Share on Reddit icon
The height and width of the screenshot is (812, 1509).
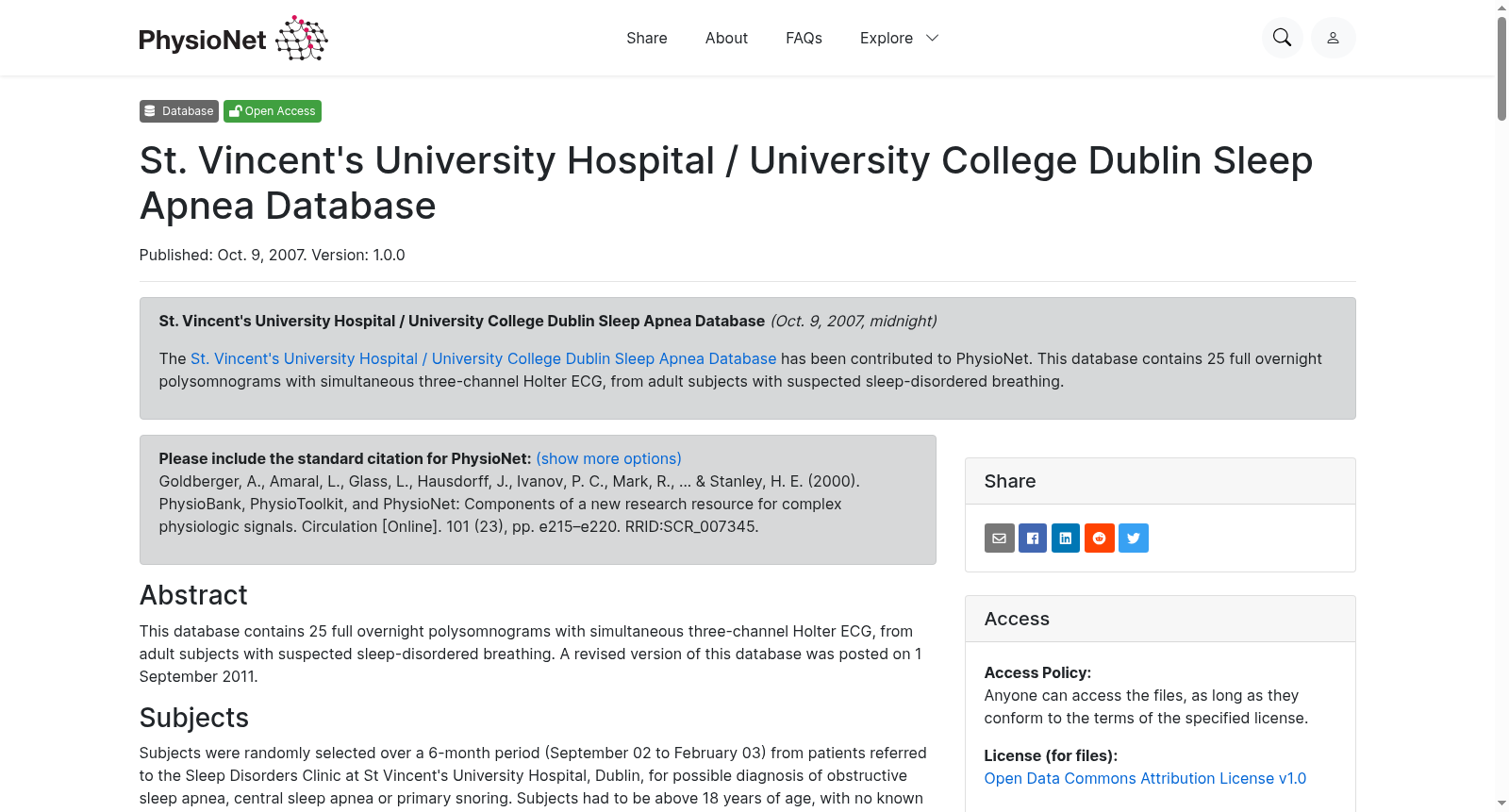1100,539
